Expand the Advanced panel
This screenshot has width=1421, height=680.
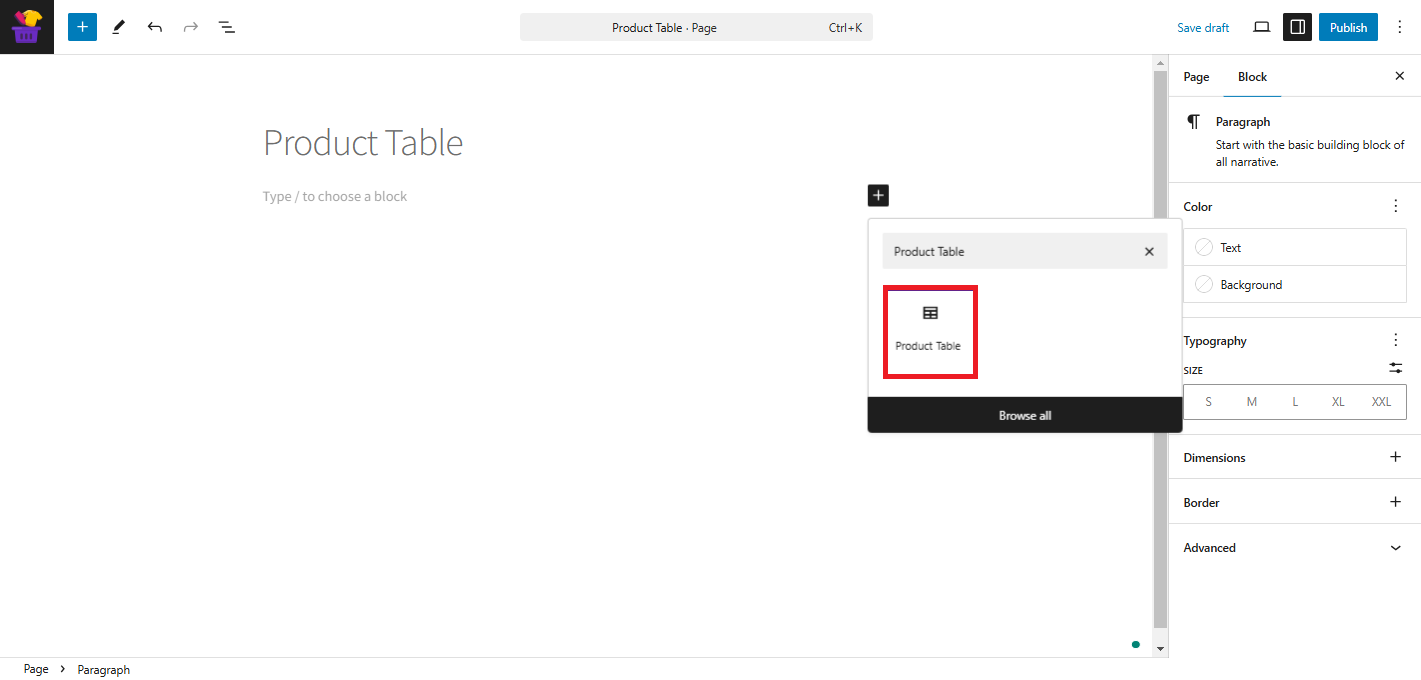(1294, 548)
